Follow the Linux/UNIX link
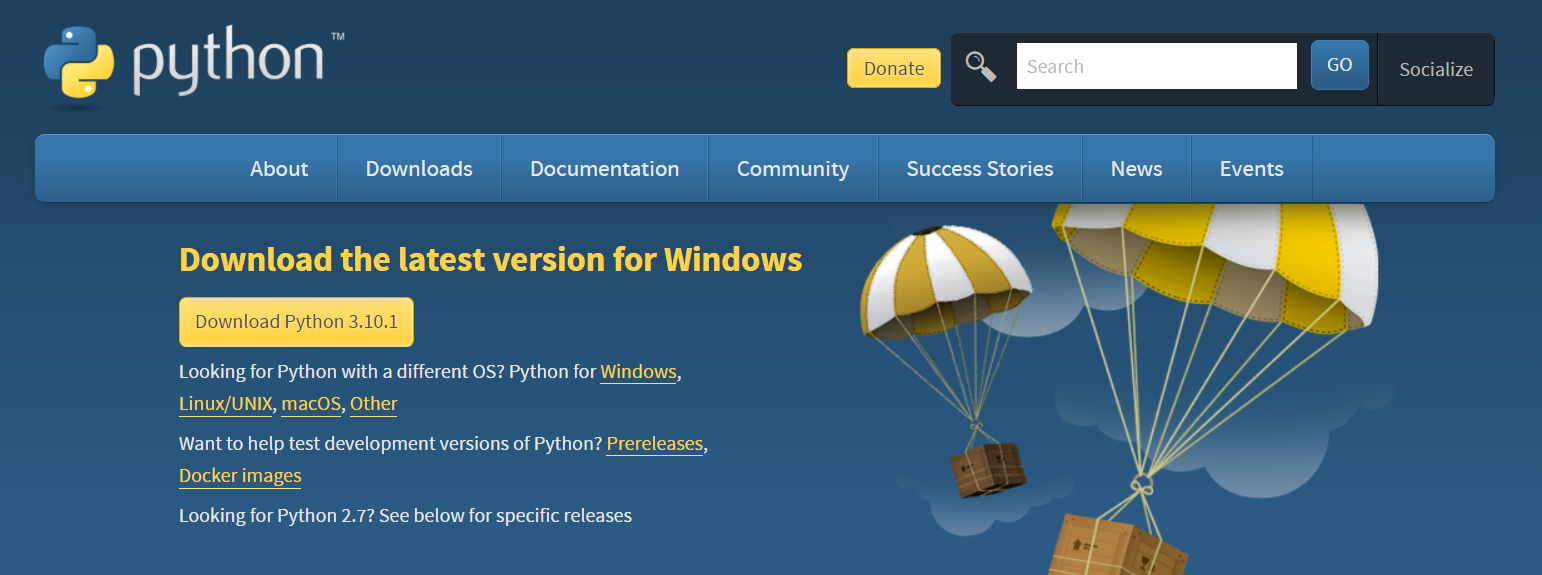 225,404
